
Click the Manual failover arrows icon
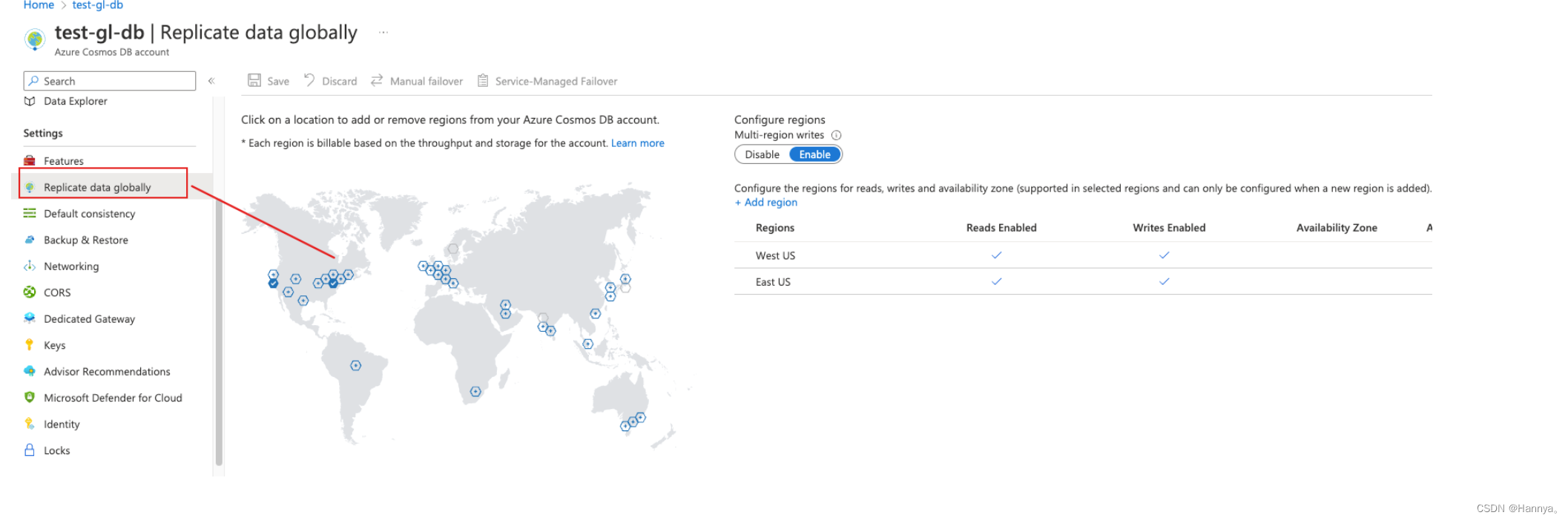377,80
